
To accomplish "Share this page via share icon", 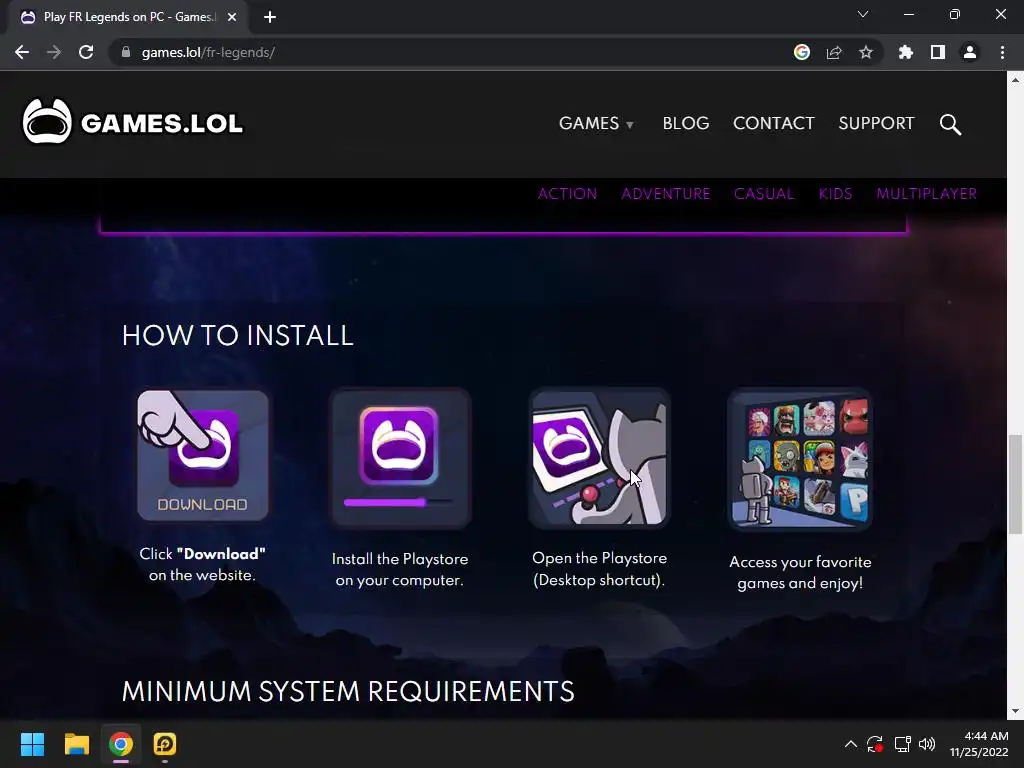I will point(834,52).
